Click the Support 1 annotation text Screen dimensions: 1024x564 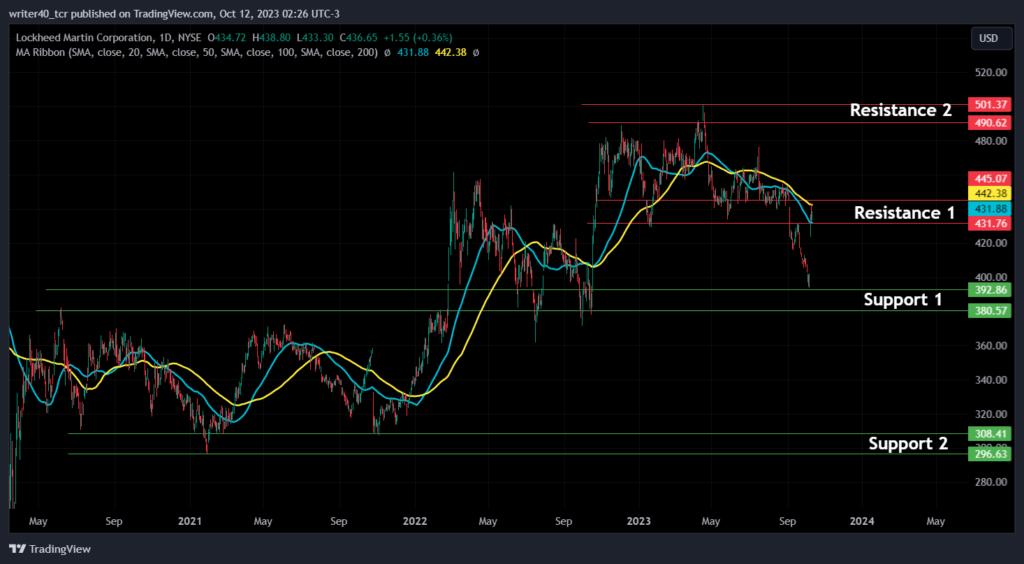pos(903,300)
